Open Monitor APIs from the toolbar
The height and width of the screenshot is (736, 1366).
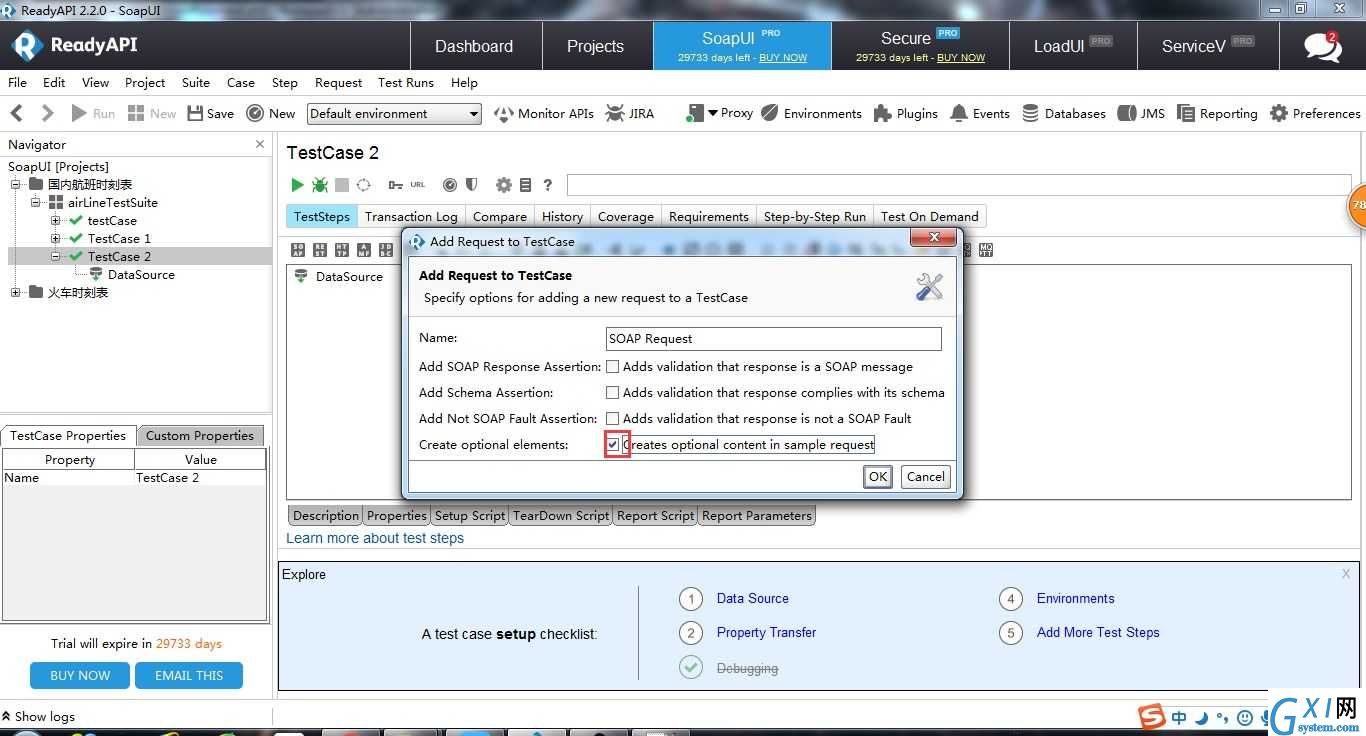544,113
